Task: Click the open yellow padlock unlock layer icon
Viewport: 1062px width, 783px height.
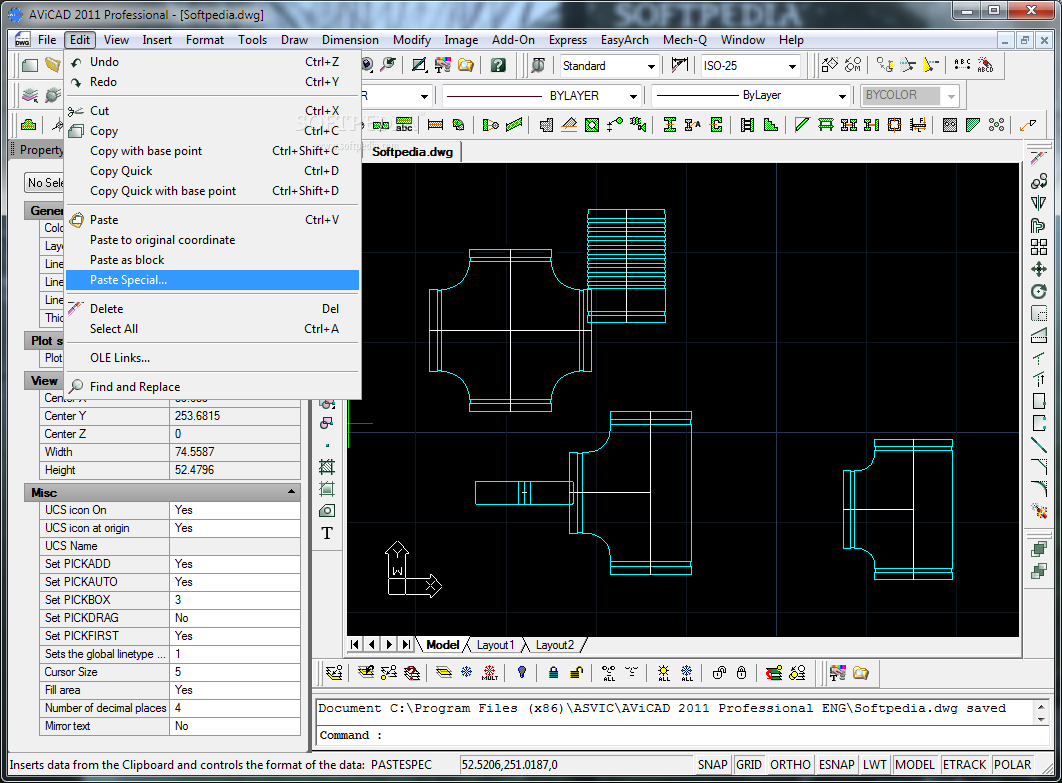Action: 576,673
